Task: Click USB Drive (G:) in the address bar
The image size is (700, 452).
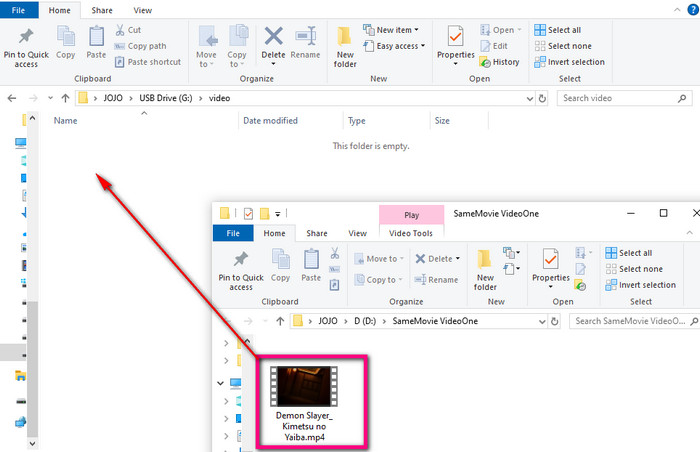Action: click(166, 98)
